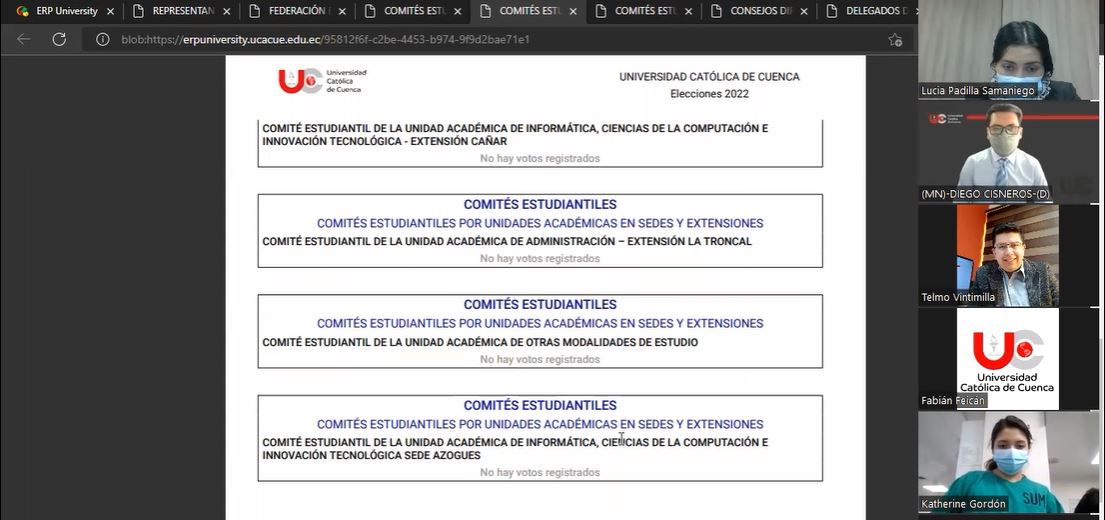The image size is (1105, 520).
Task: Click 'No hay votos registrados' under Extensión Cañar
Action: (x=540, y=159)
